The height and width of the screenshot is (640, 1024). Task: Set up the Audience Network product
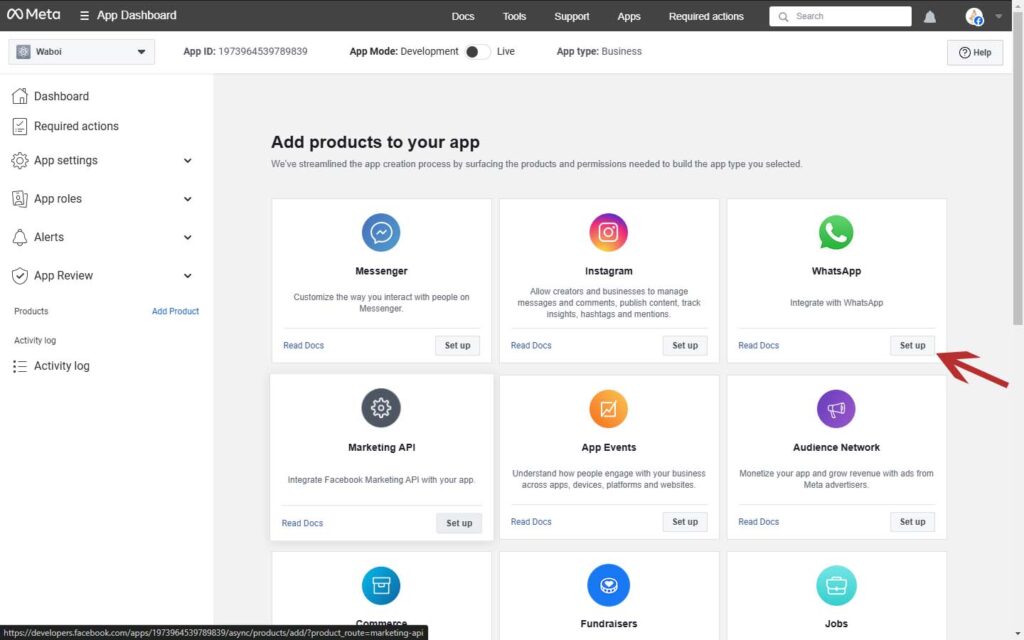pyautogui.click(x=912, y=522)
